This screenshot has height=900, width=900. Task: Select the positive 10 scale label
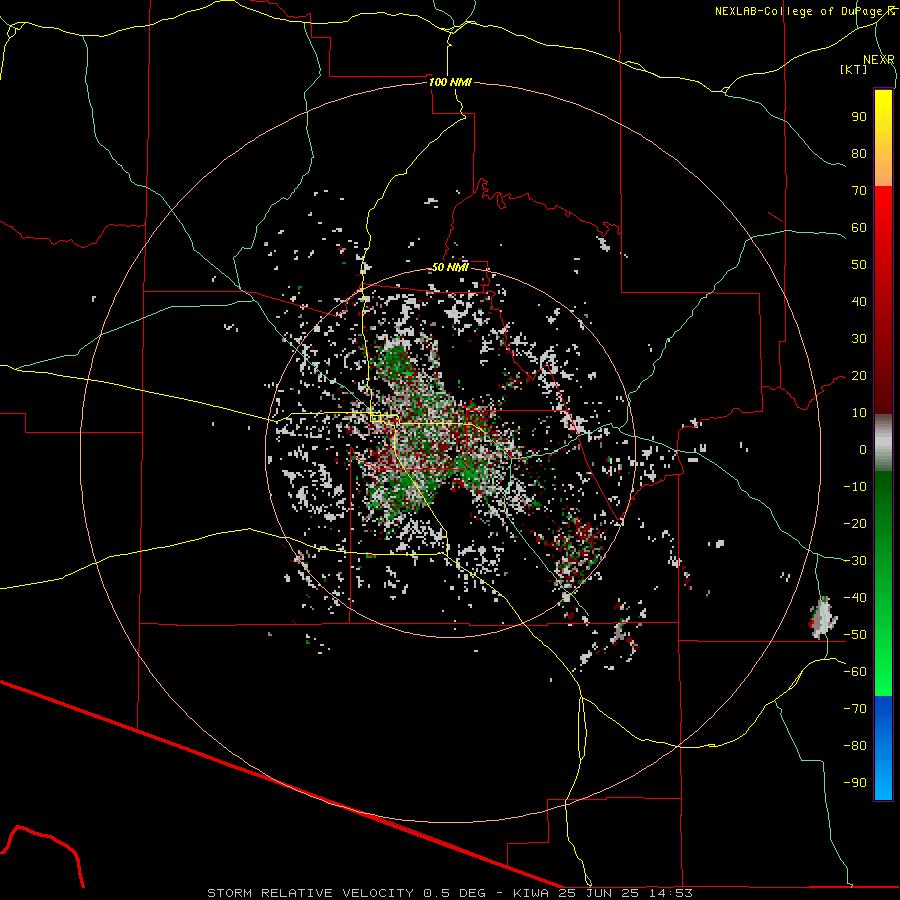859,413
